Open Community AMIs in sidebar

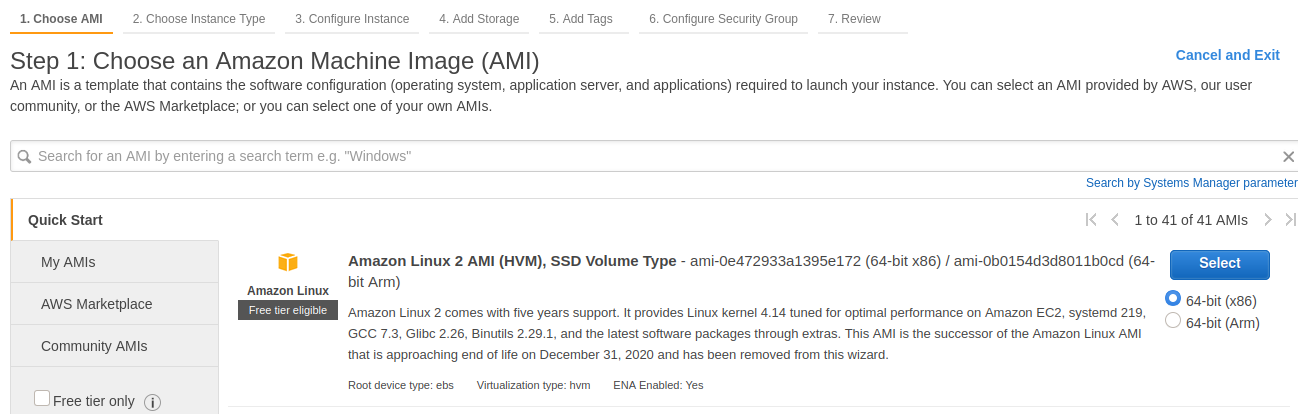115,346
